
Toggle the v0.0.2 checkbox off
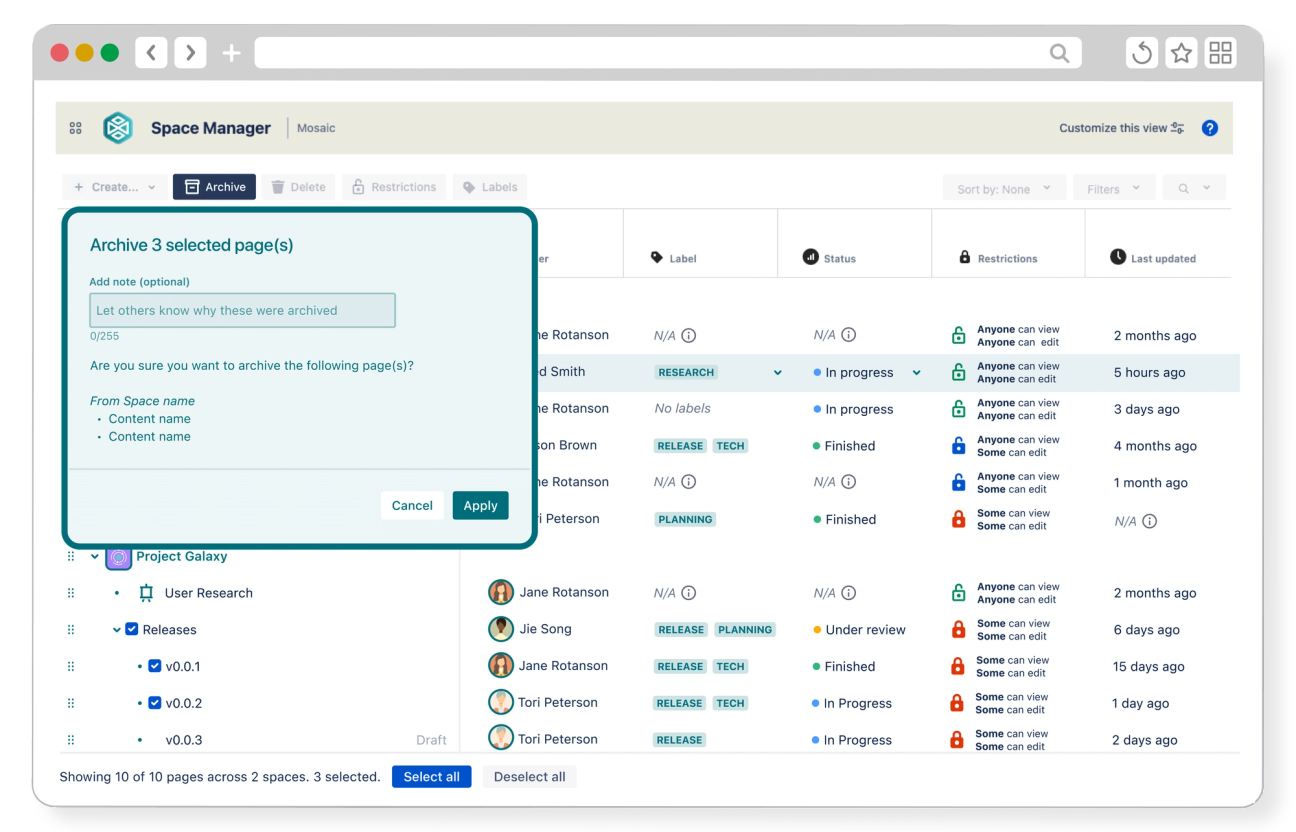tap(155, 702)
